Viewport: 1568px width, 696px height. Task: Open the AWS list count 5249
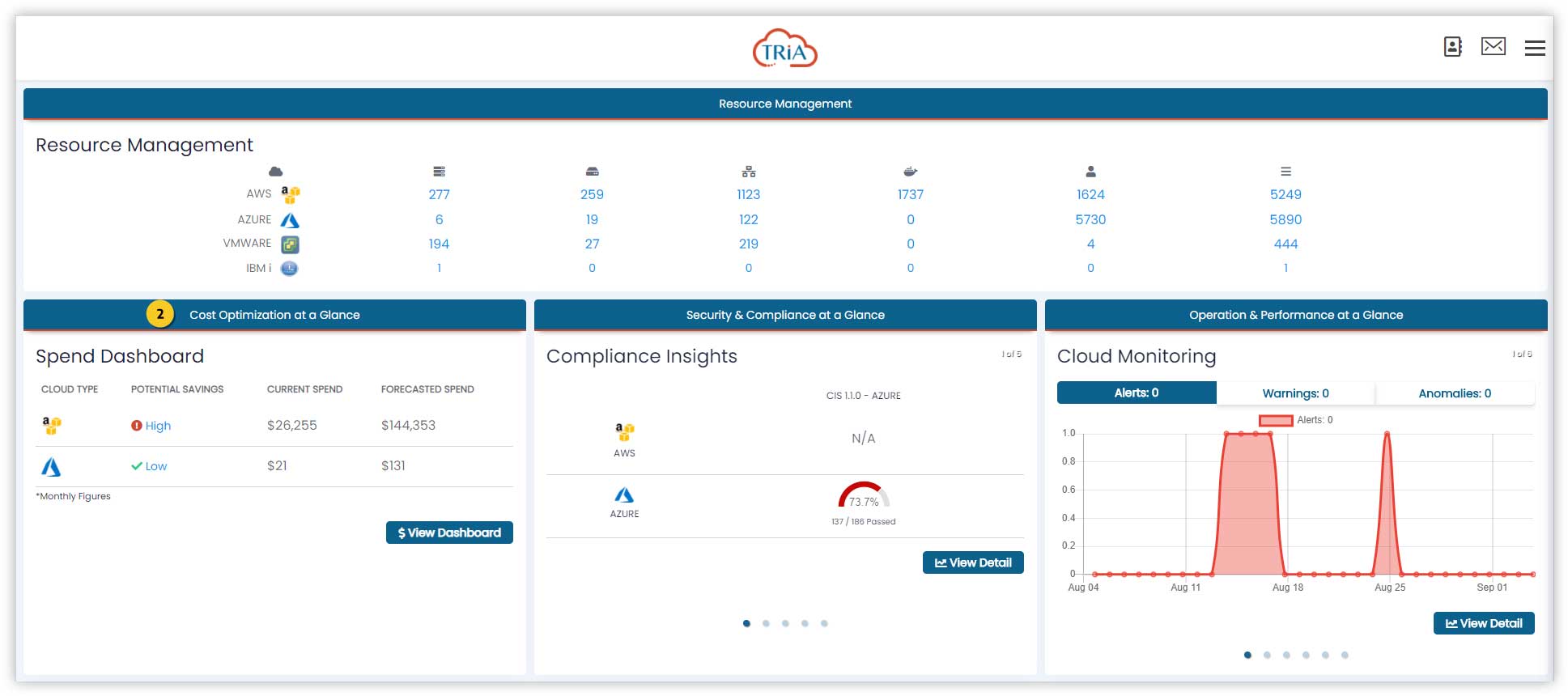pyautogui.click(x=1285, y=194)
